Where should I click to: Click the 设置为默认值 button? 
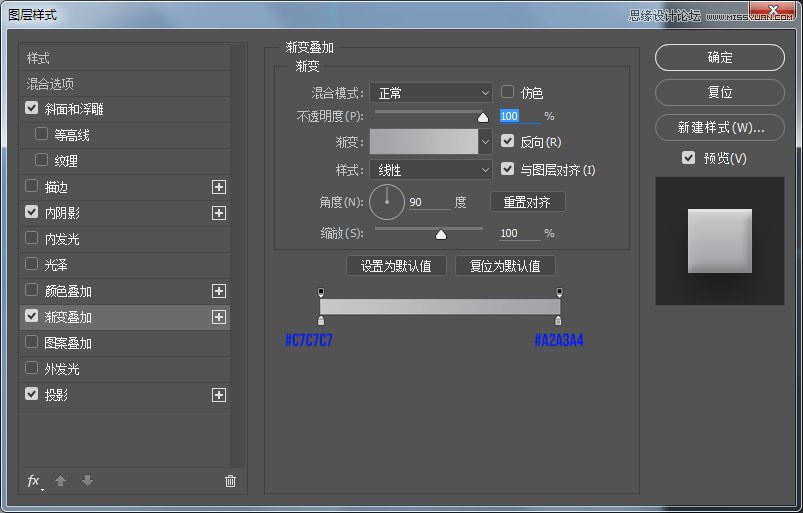[x=396, y=266]
